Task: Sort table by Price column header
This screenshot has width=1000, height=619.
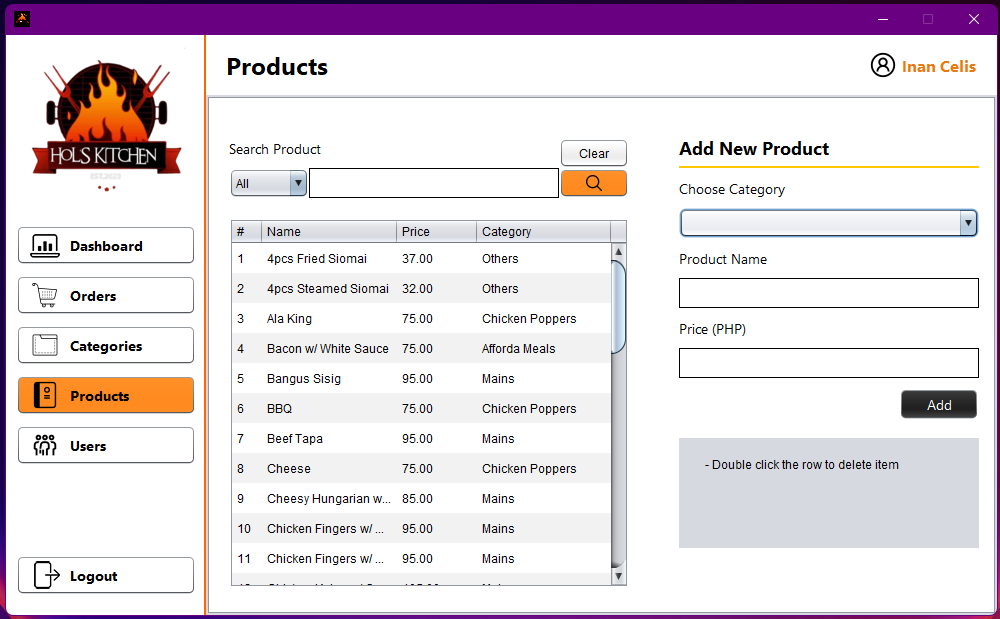Action: tap(436, 232)
